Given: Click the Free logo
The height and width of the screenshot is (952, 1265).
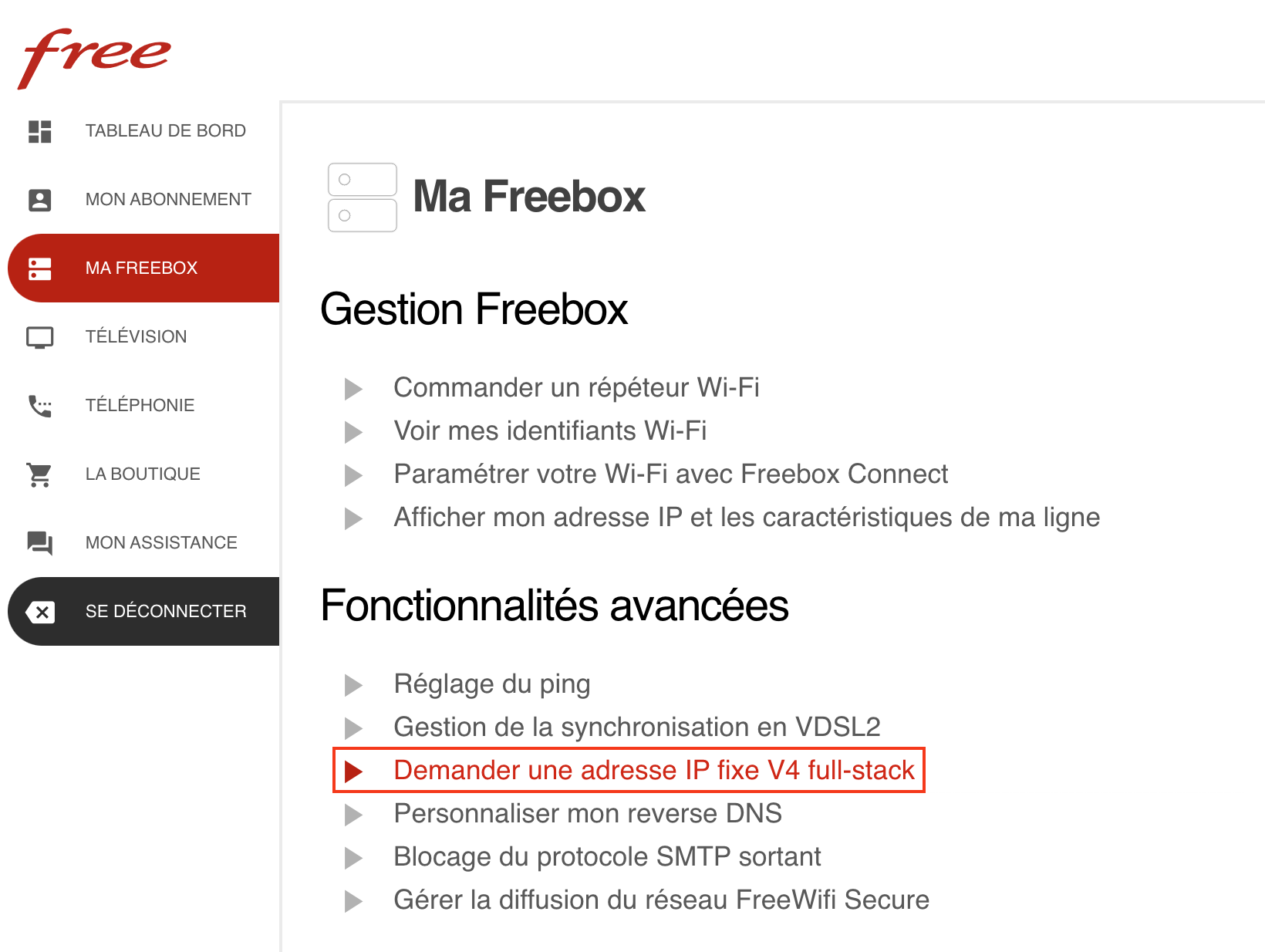Looking at the screenshot, I should pyautogui.click(x=93, y=58).
